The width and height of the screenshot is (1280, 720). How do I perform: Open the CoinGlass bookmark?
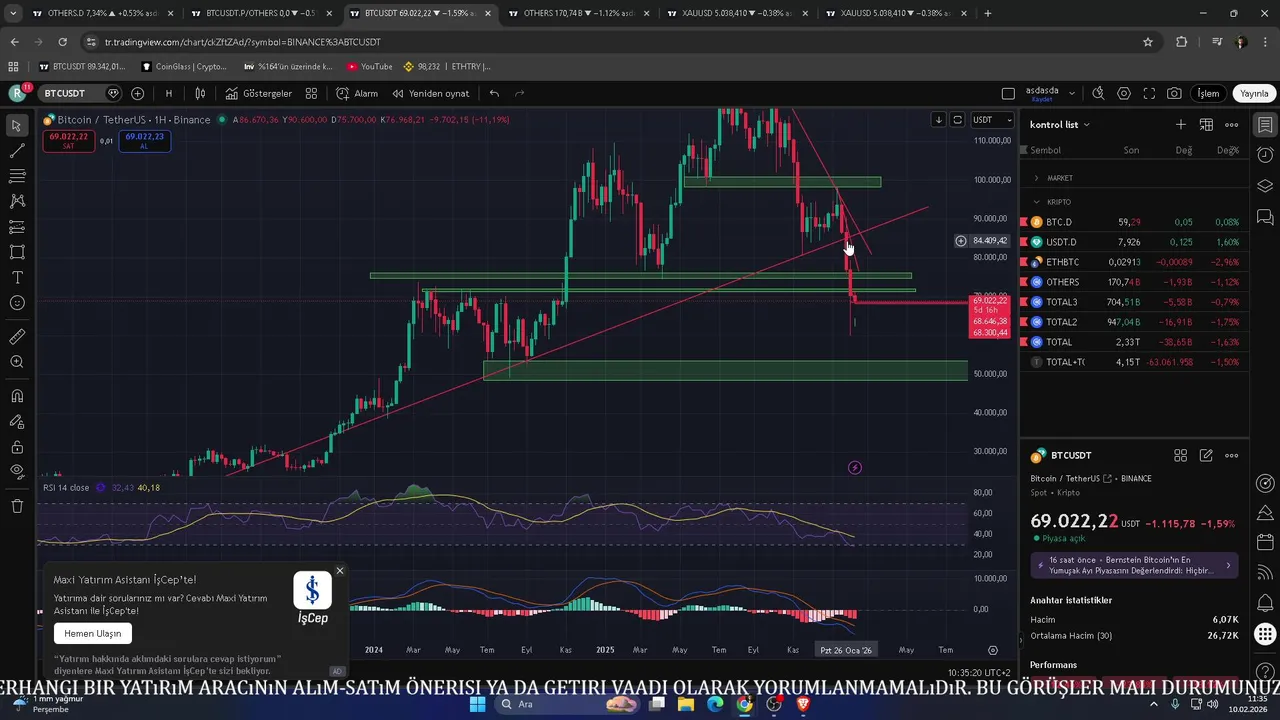(184, 67)
